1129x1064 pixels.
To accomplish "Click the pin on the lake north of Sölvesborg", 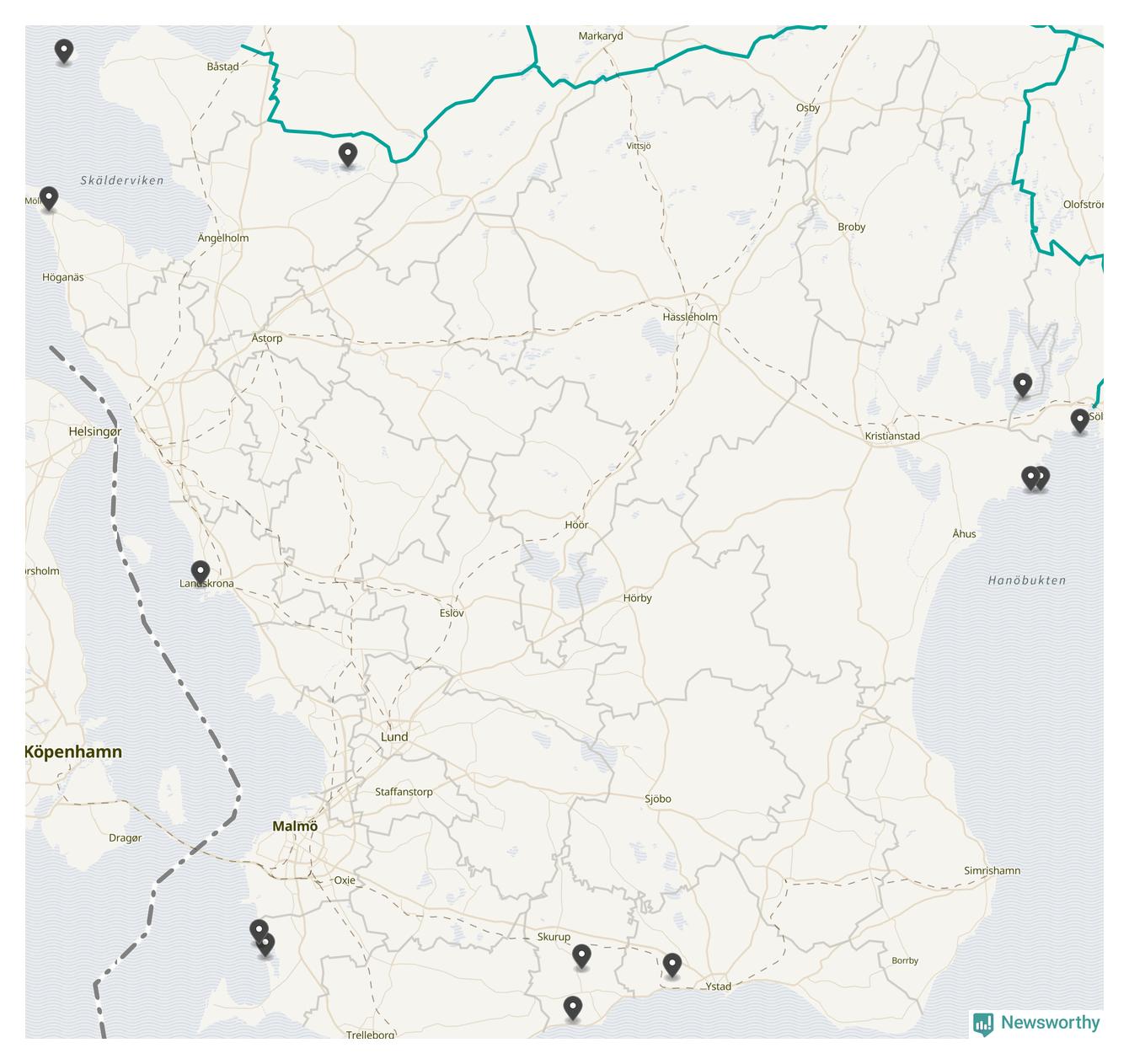I will pyautogui.click(x=1022, y=386).
